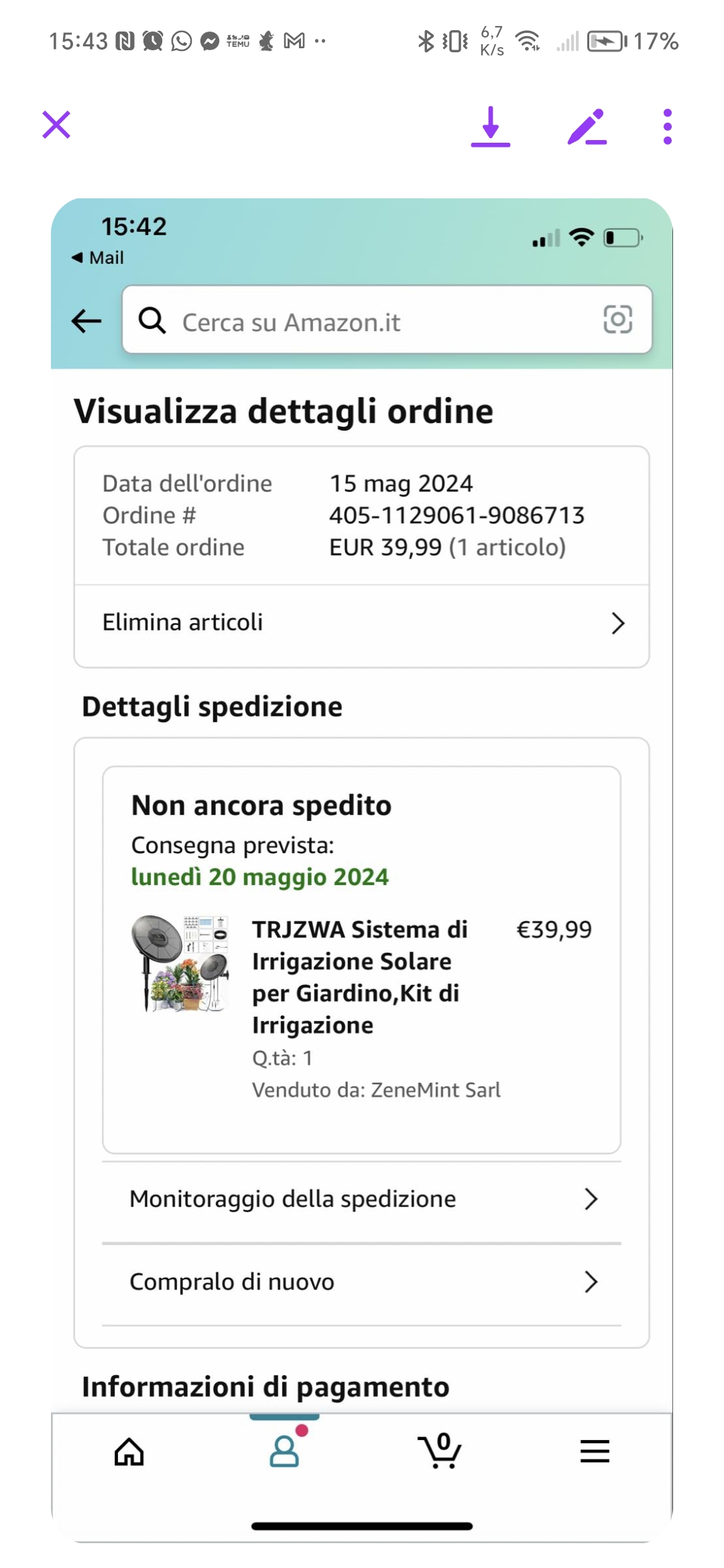Tap the order number 405-1129061-9086713
Image resolution: width=724 pixels, height=1568 pixels.
click(457, 515)
